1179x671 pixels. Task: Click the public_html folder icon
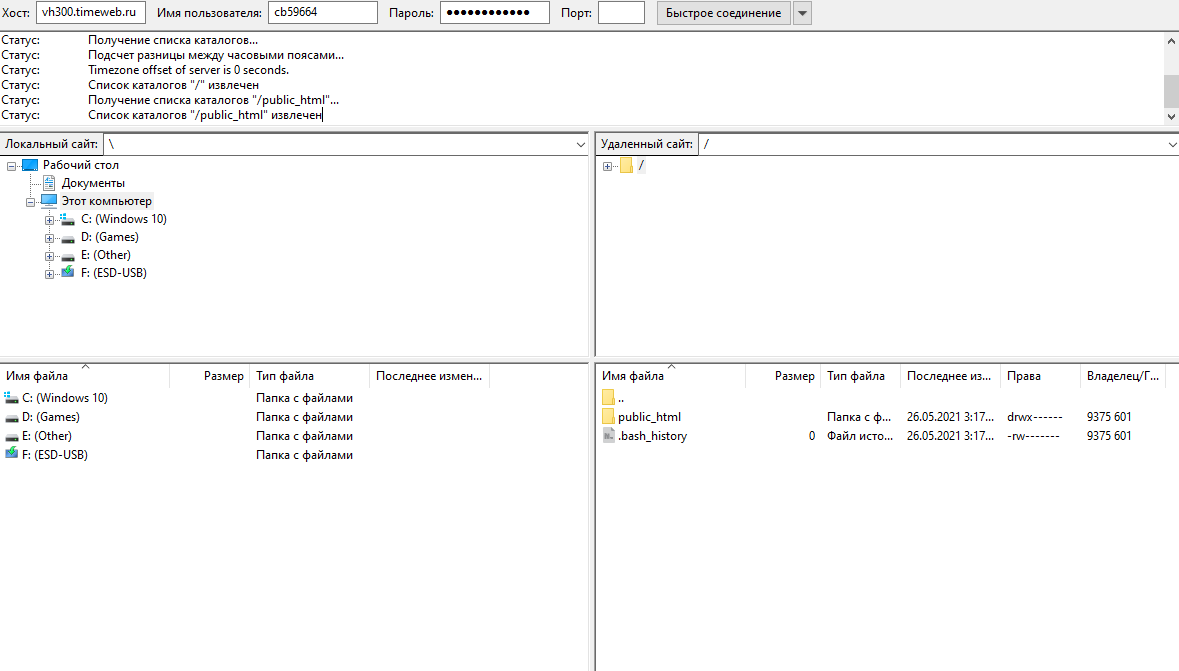(x=608, y=416)
